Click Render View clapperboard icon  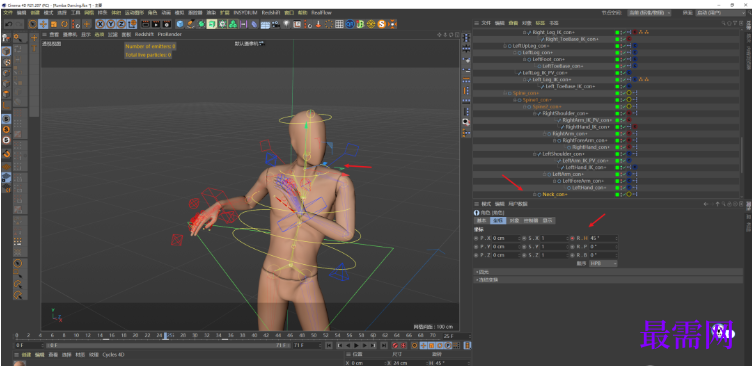(144, 24)
